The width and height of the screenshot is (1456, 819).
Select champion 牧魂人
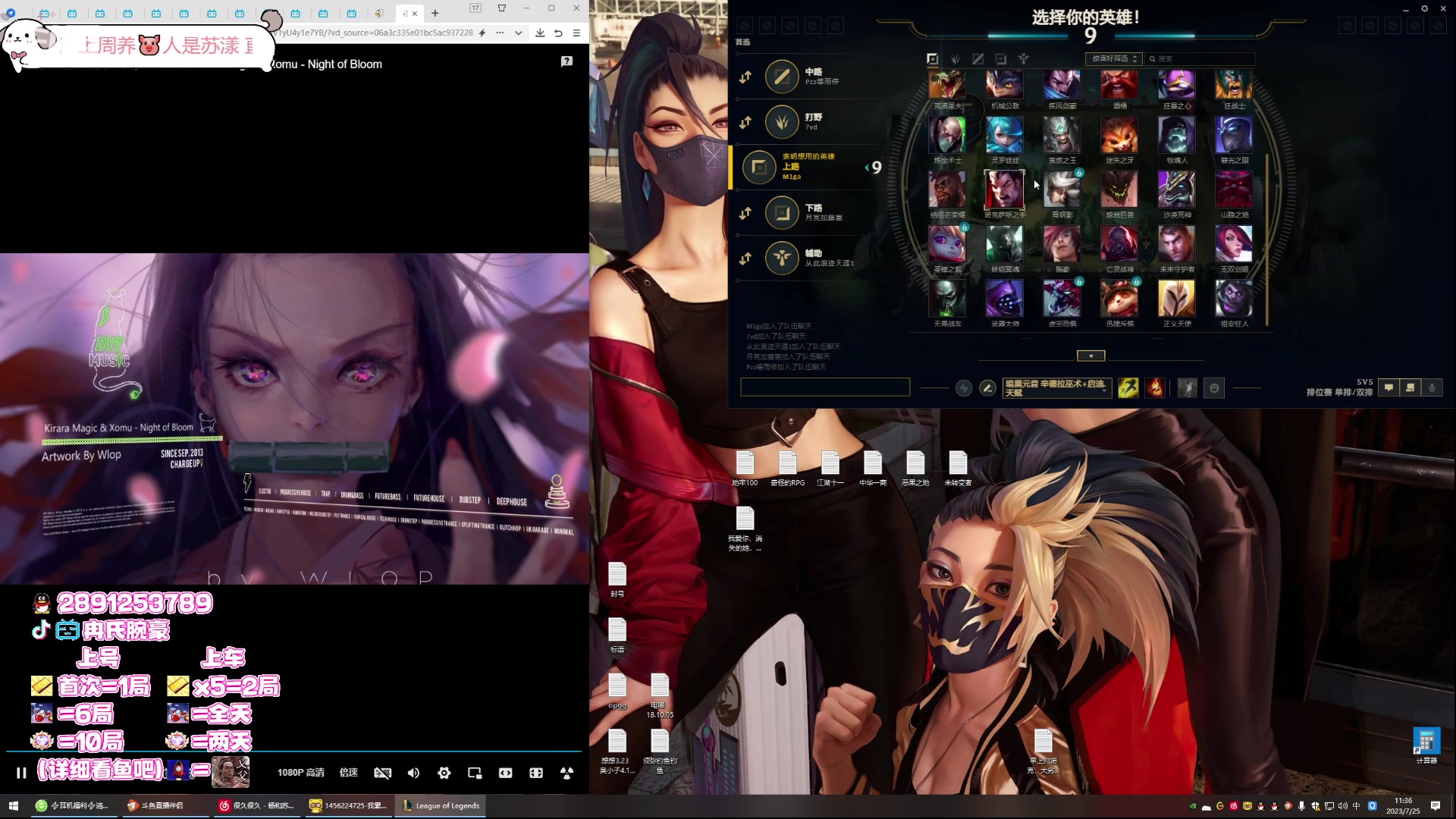(x=1177, y=135)
